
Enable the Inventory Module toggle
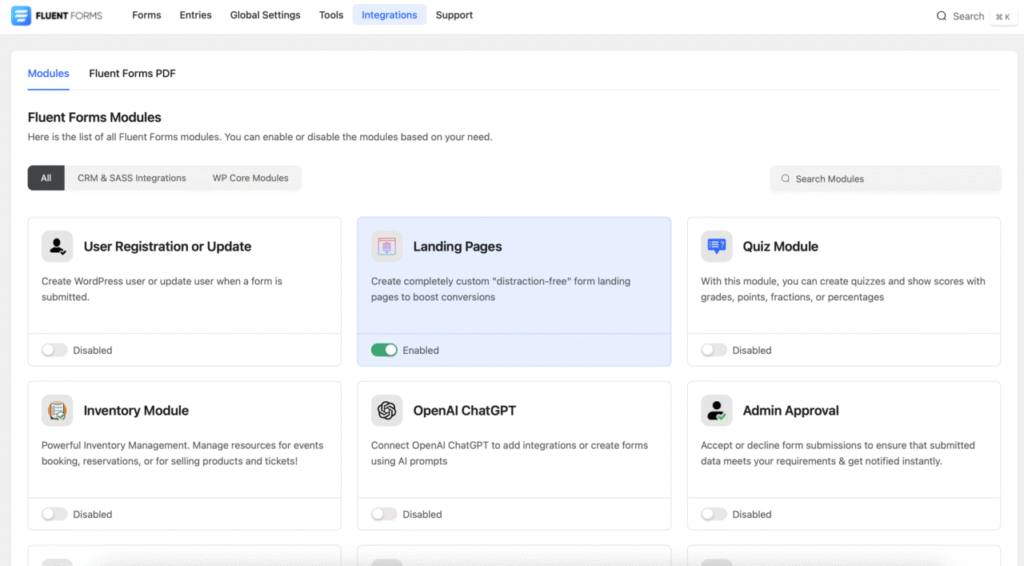tap(54, 514)
